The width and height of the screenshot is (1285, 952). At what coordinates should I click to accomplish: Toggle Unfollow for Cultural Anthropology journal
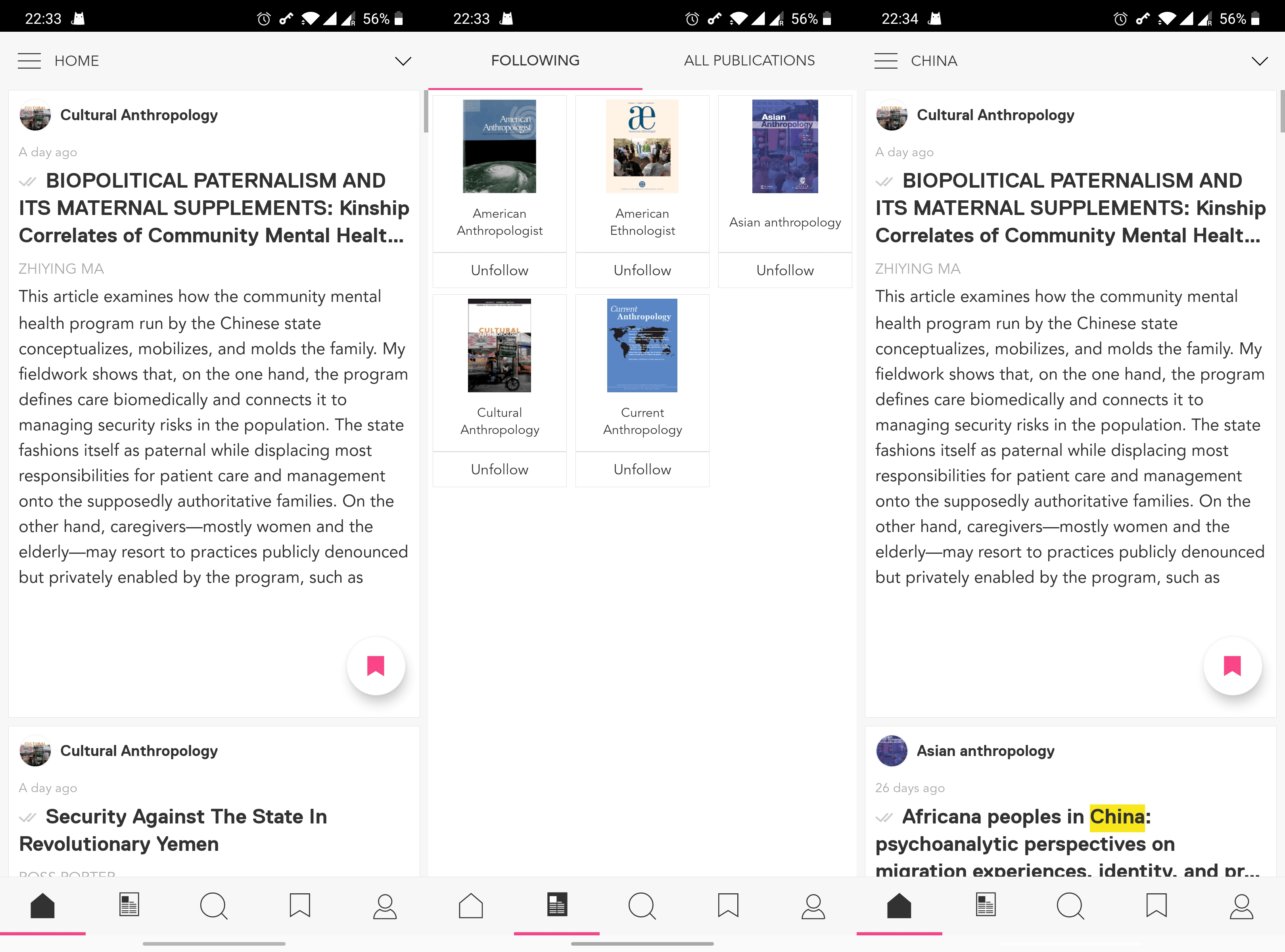[498, 468]
